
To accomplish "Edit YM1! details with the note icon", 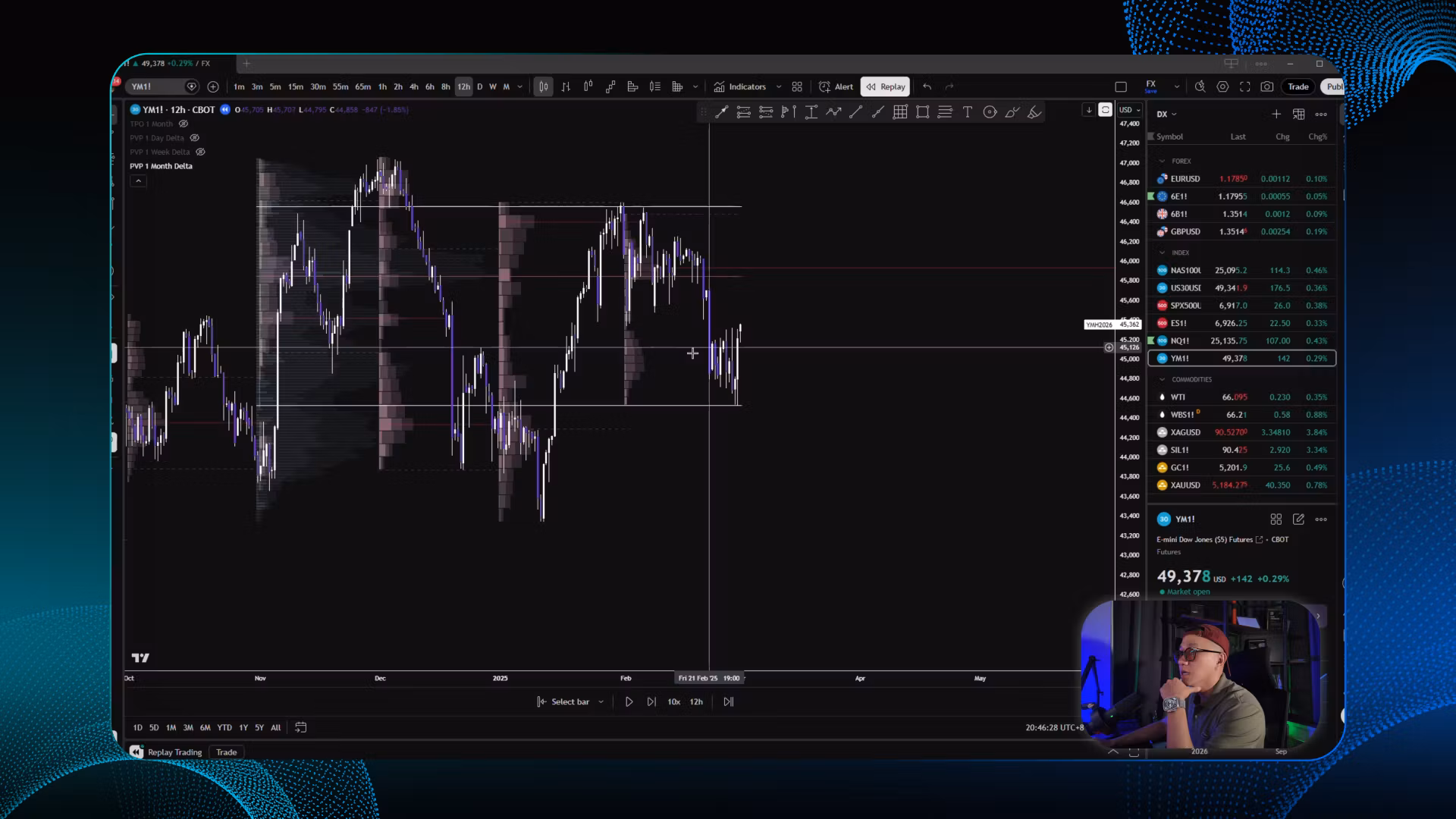I will [x=1299, y=519].
